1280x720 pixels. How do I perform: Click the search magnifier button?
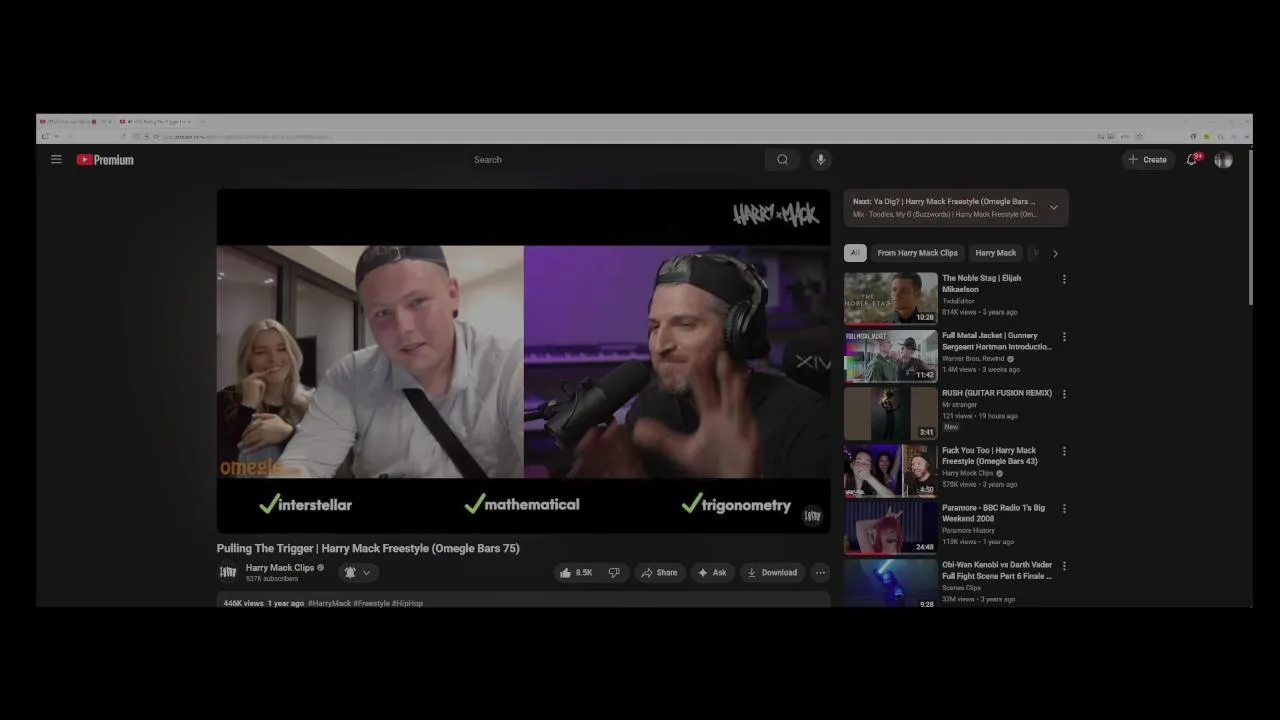(782, 159)
